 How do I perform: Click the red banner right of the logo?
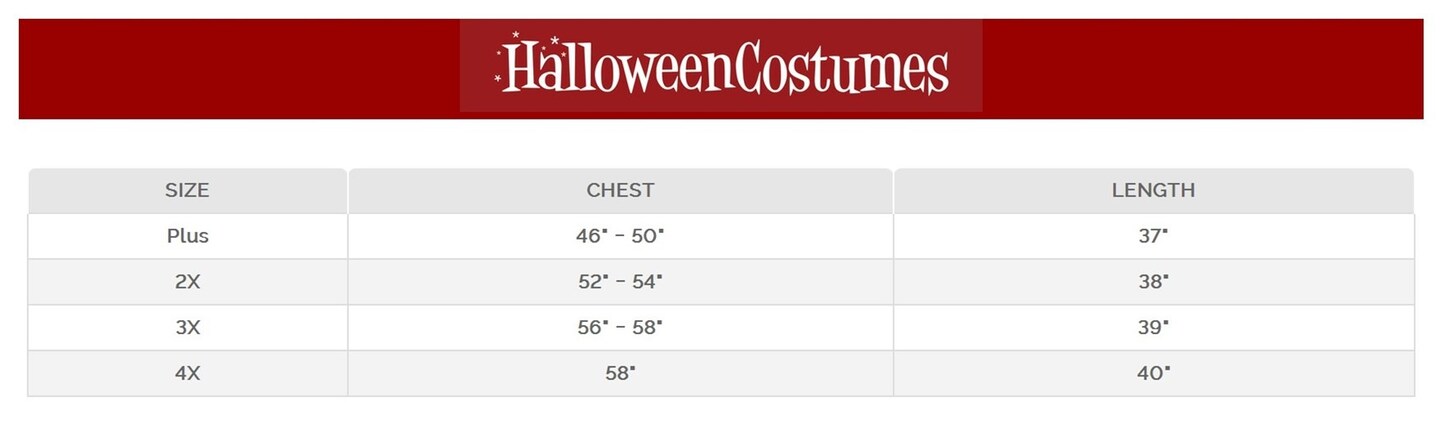[x=1202, y=68]
